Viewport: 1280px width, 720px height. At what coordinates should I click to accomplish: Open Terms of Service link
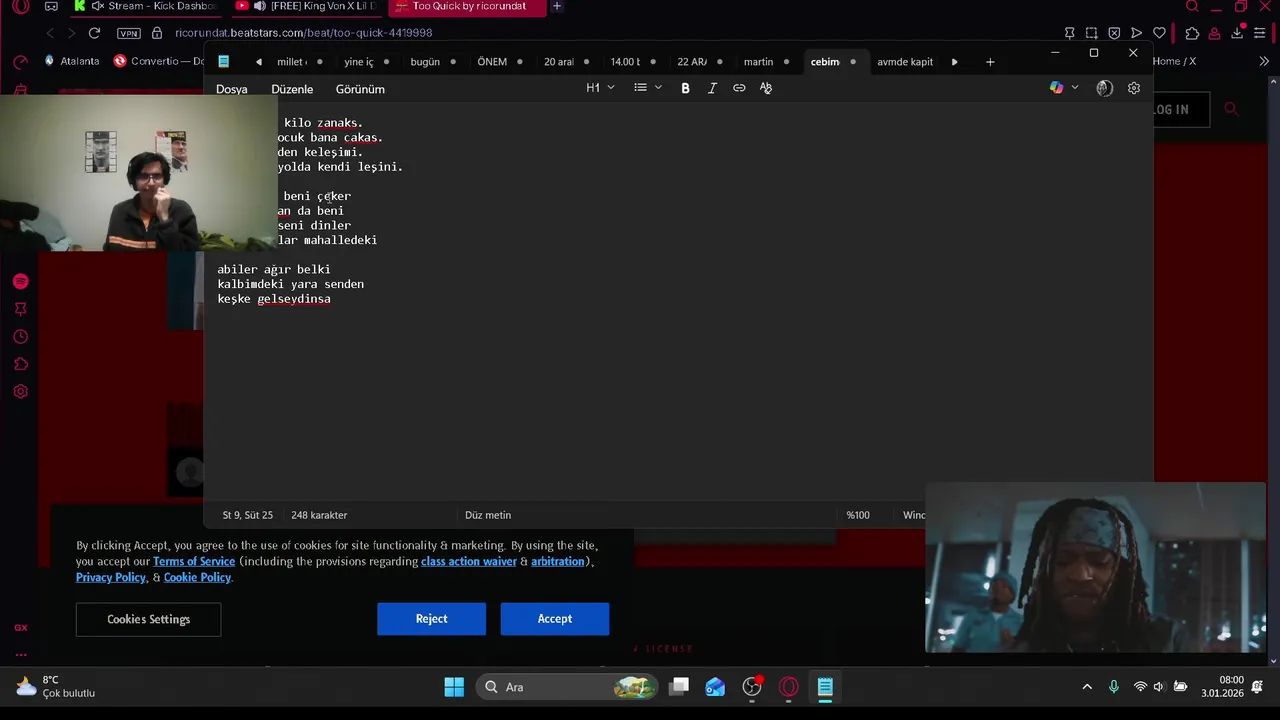tap(194, 561)
